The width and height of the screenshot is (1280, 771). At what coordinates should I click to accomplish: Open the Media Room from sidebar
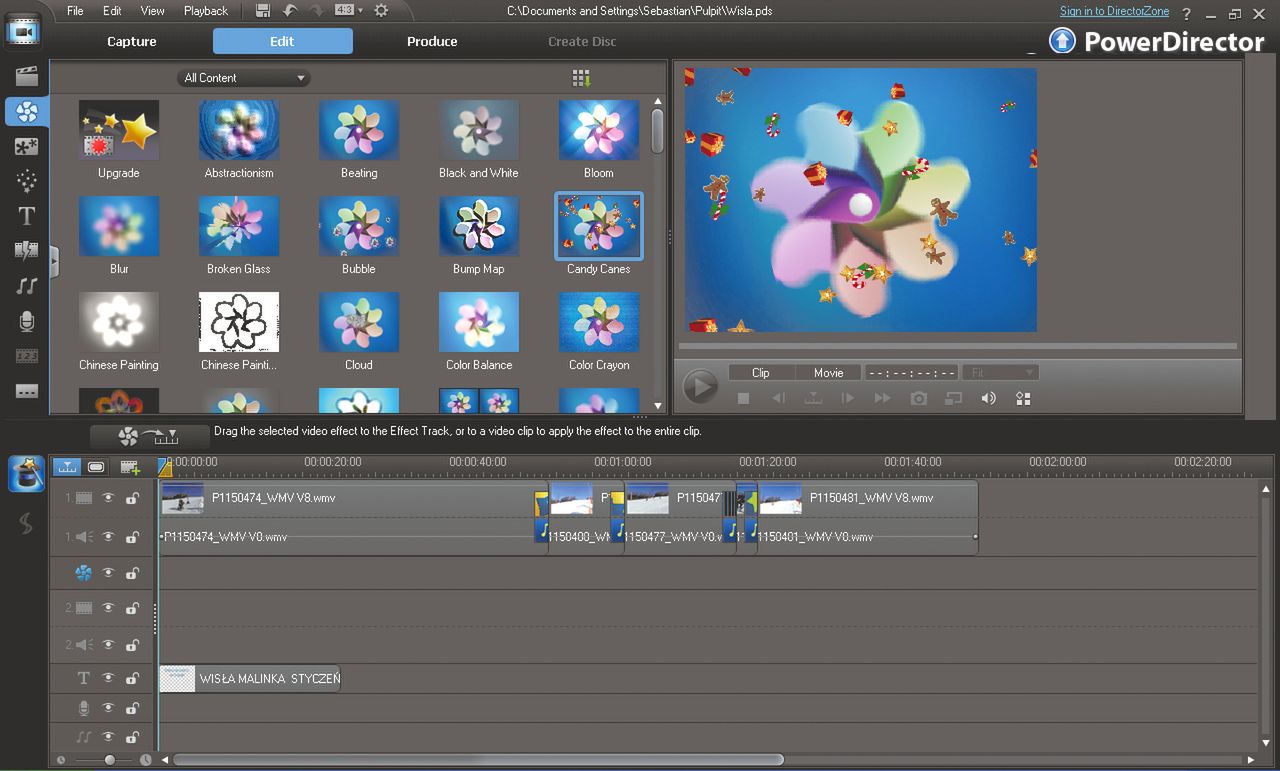[26, 76]
